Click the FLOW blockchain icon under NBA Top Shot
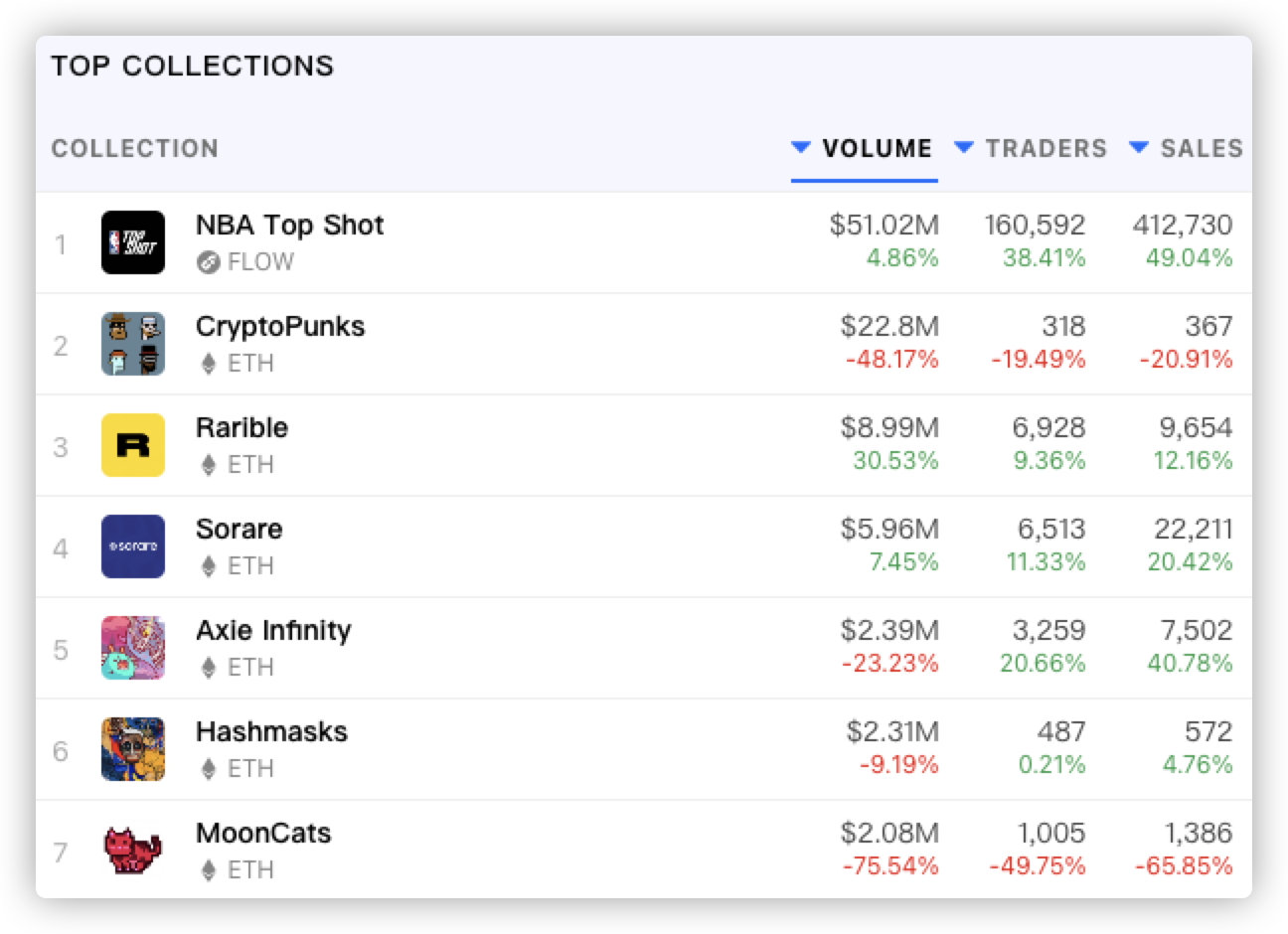Screen dimensions: 1288x934 208,262
